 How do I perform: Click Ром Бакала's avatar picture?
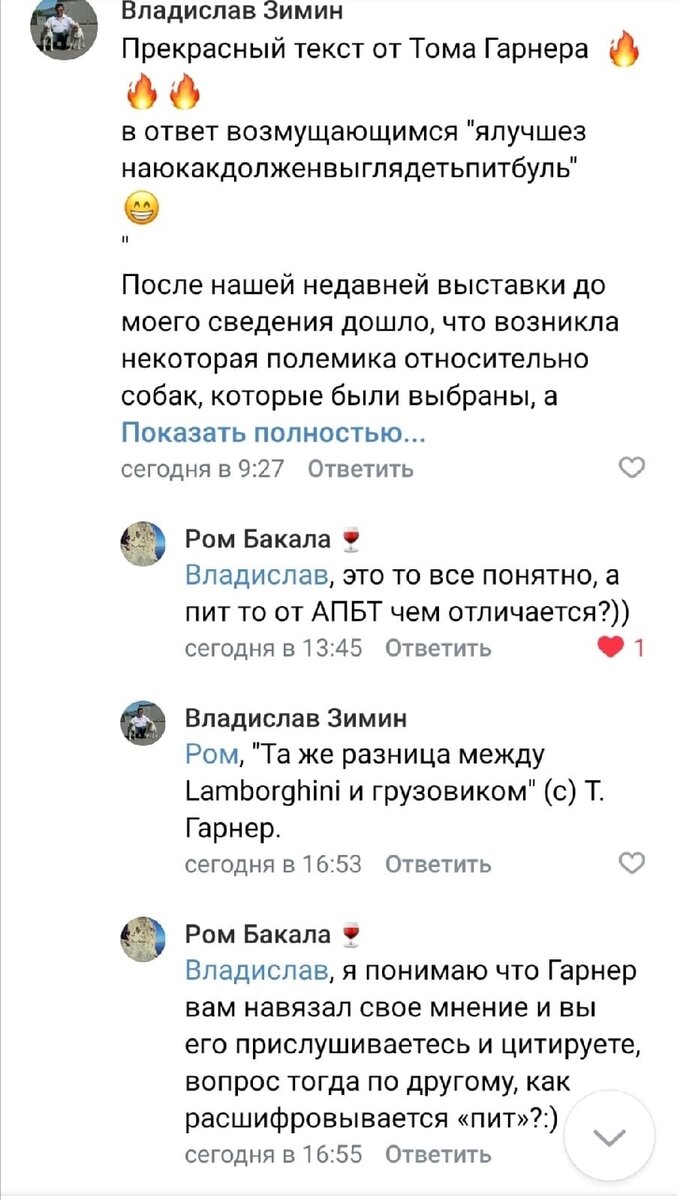point(142,543)
